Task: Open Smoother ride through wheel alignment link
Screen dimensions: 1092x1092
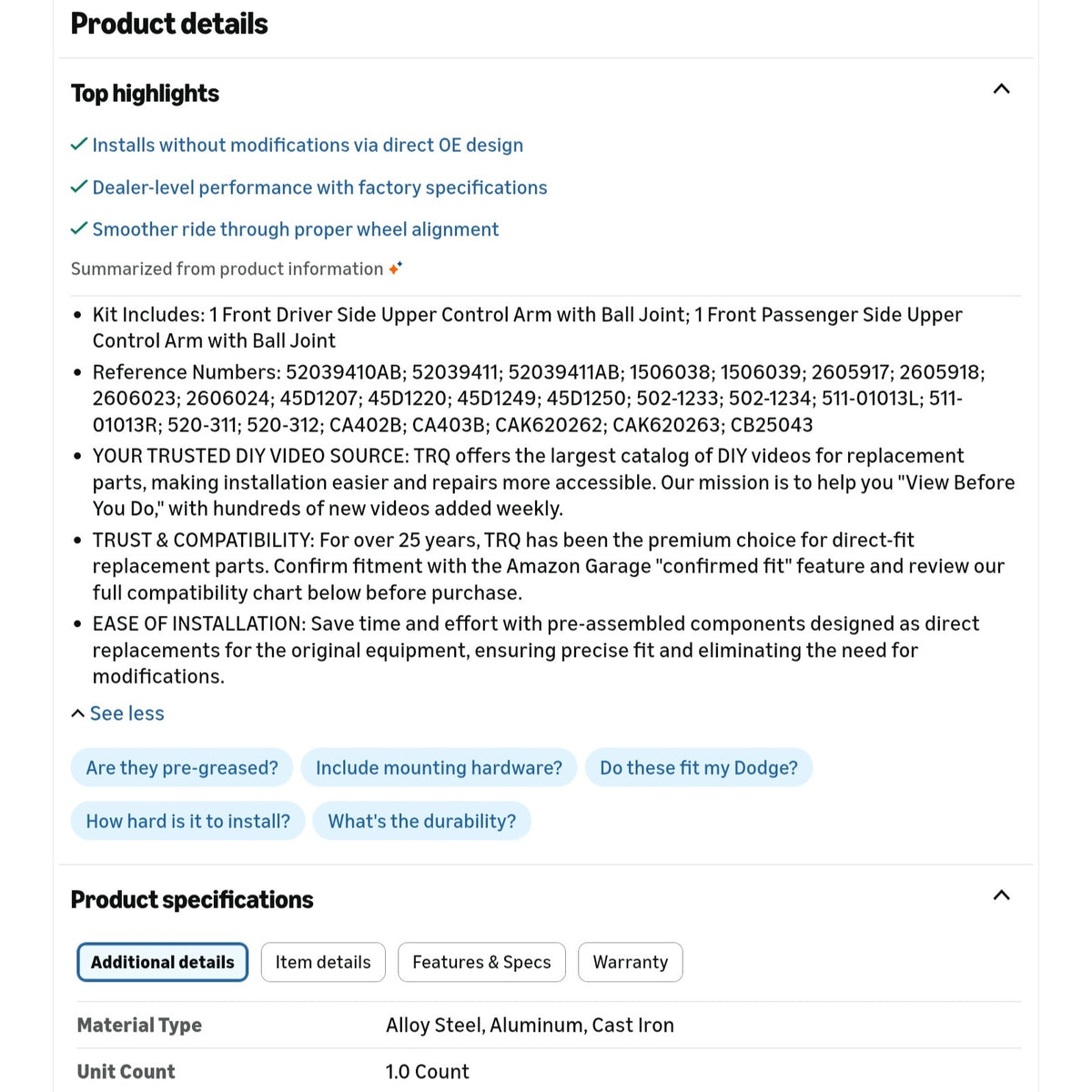Action: pos(295,229)
